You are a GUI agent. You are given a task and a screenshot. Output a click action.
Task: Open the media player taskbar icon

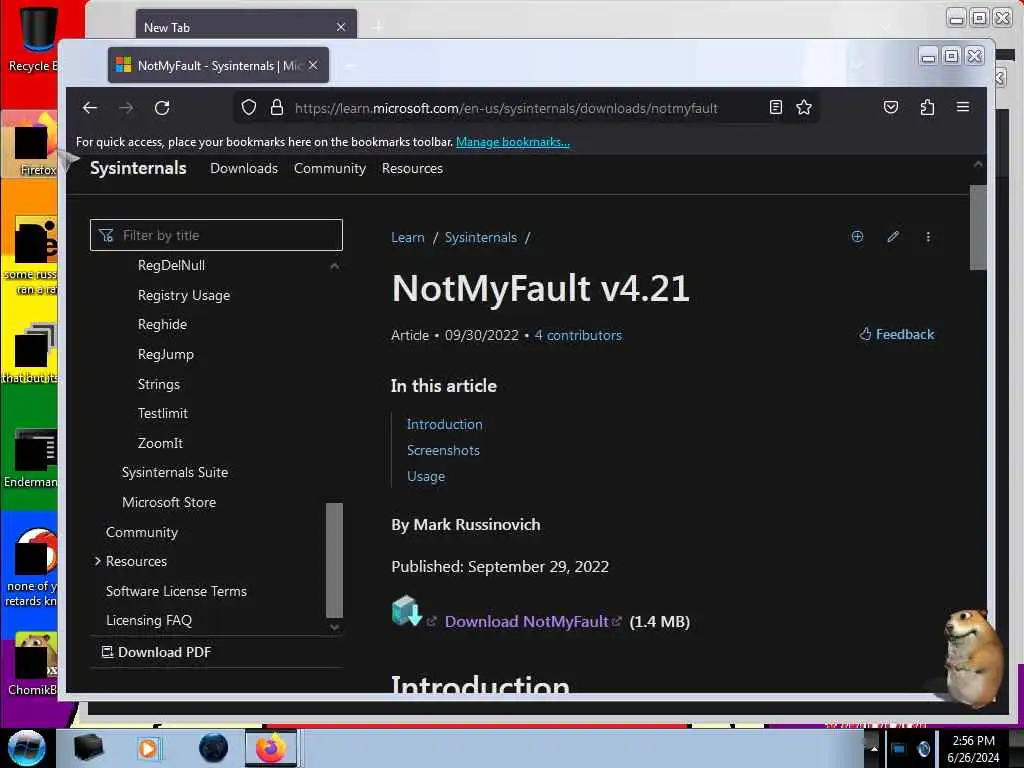tap(148, 748)
